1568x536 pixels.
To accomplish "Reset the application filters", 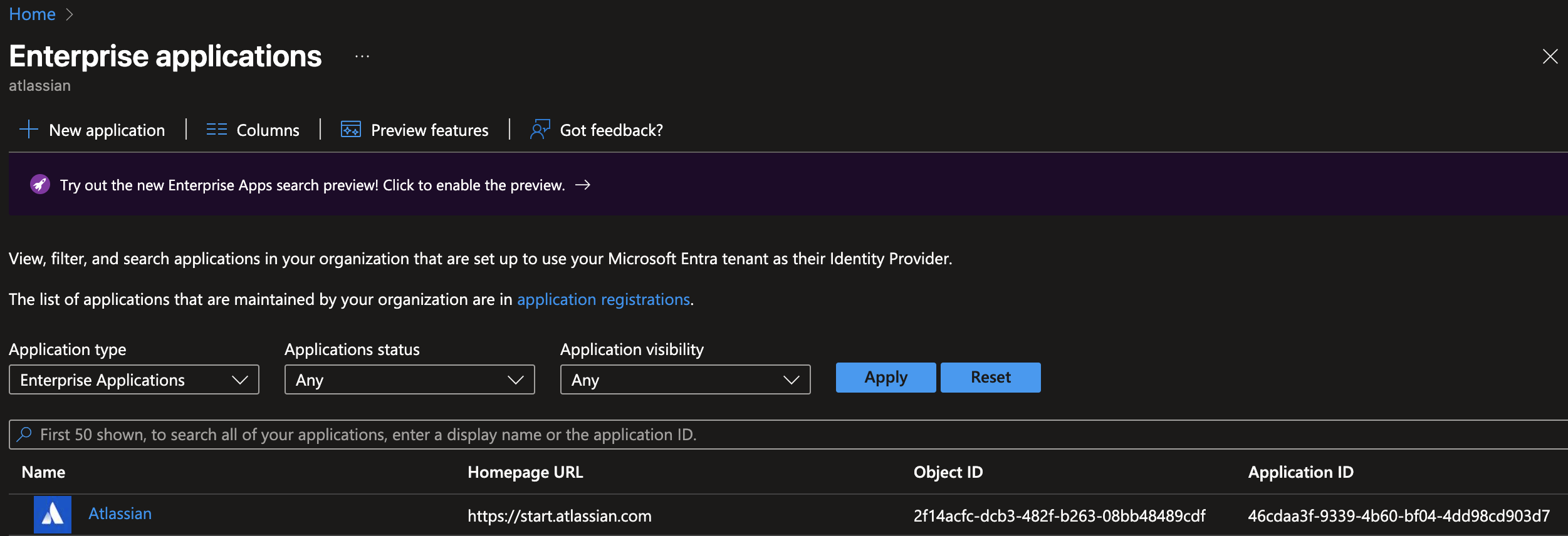I will pos(990,378).
